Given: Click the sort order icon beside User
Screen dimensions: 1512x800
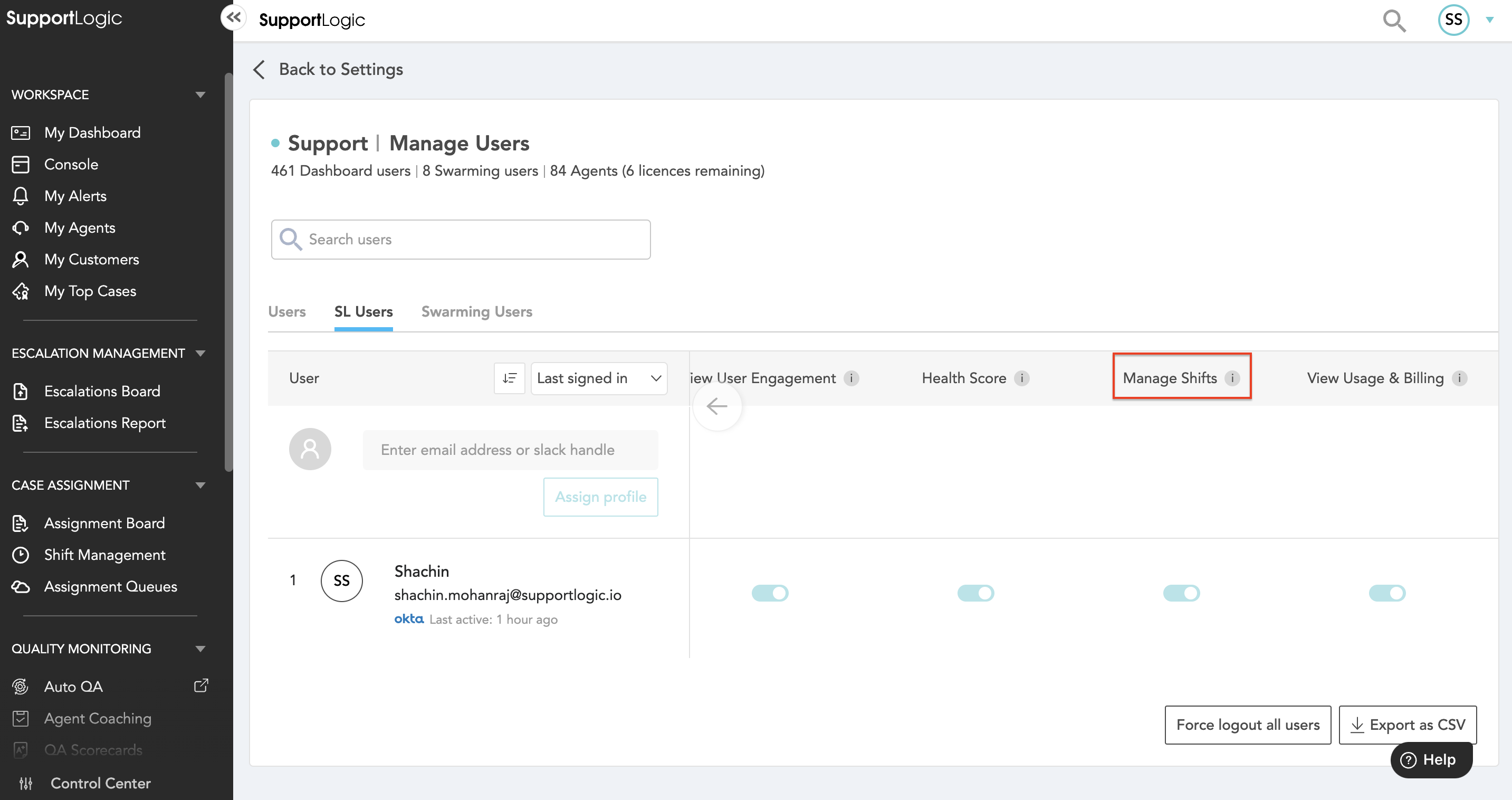Looking at the screenshot, I should (x=510, y=378).
